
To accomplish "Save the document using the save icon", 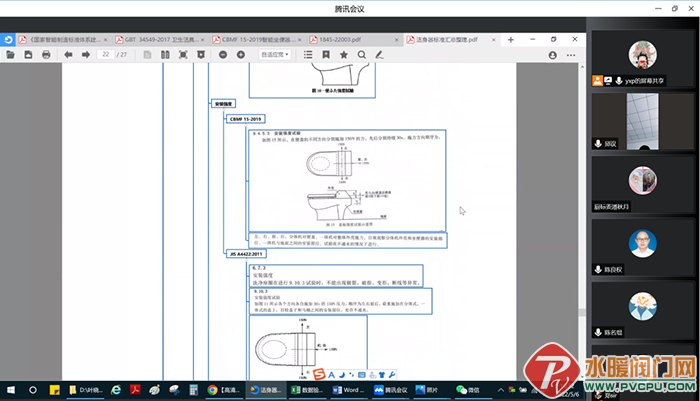I will pos(28,54).
